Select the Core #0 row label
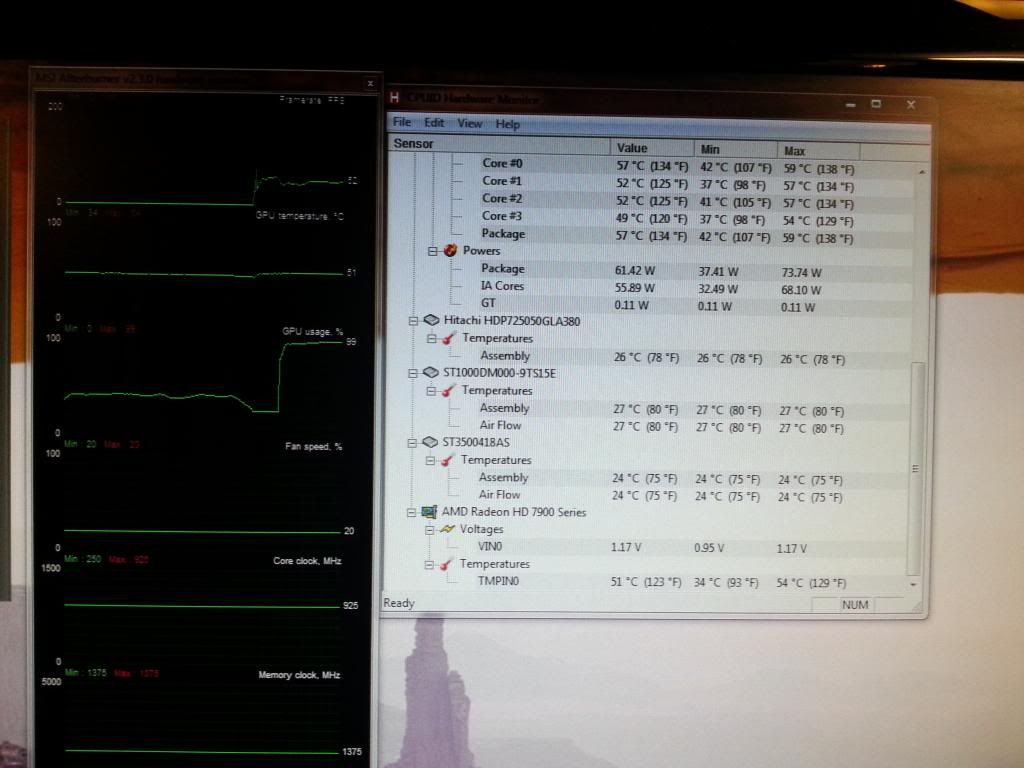The height and width of the screenshot is (768, 1024). coord(502,163)
